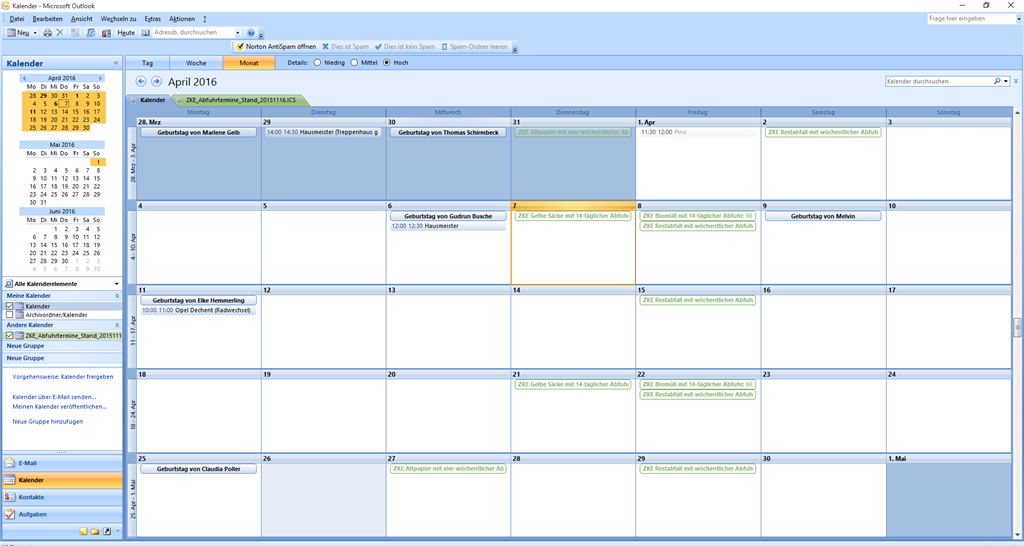Image resolution: width=1024 pixels, height=546 pixels.
Task: Open Norton AntiSpam
Action: [x=276, y=46]
